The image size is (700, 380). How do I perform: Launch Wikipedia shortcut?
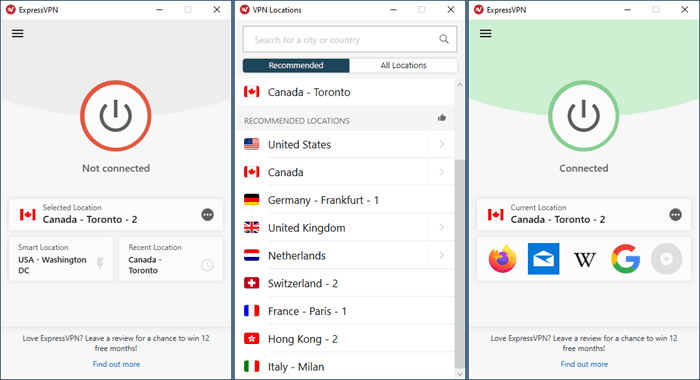click(584, 259)
